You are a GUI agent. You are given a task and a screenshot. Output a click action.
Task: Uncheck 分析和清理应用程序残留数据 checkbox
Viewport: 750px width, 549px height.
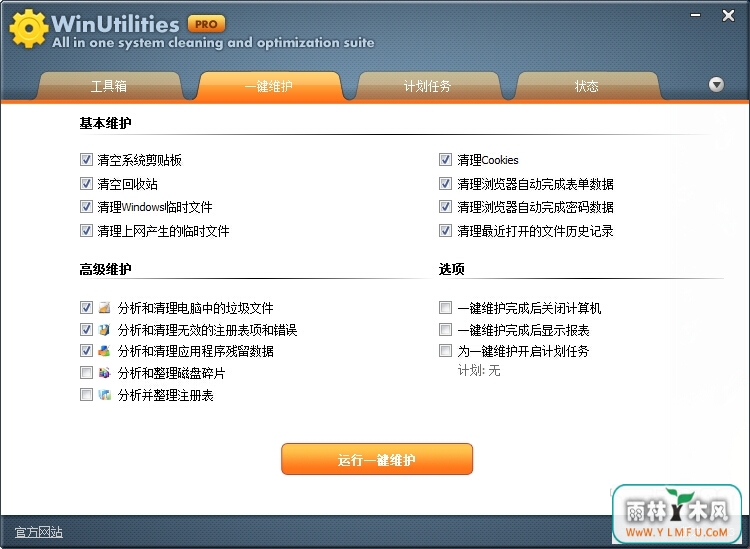pyautogui.click(x=86, y=351)
